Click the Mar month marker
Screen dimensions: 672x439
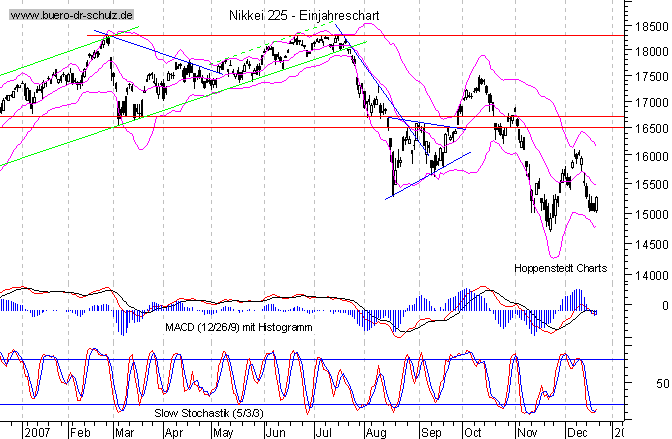point(124,433)
